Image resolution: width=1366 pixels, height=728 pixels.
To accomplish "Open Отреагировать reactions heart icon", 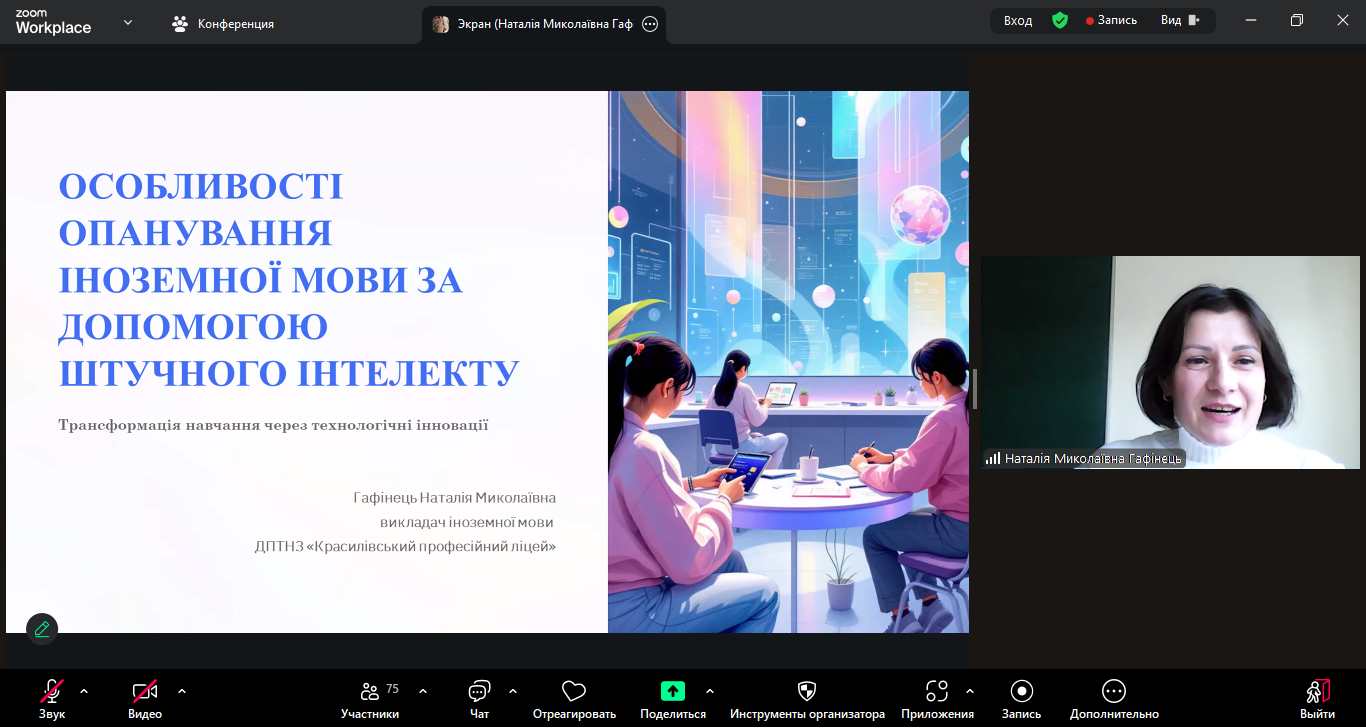I will pos(573,691).
